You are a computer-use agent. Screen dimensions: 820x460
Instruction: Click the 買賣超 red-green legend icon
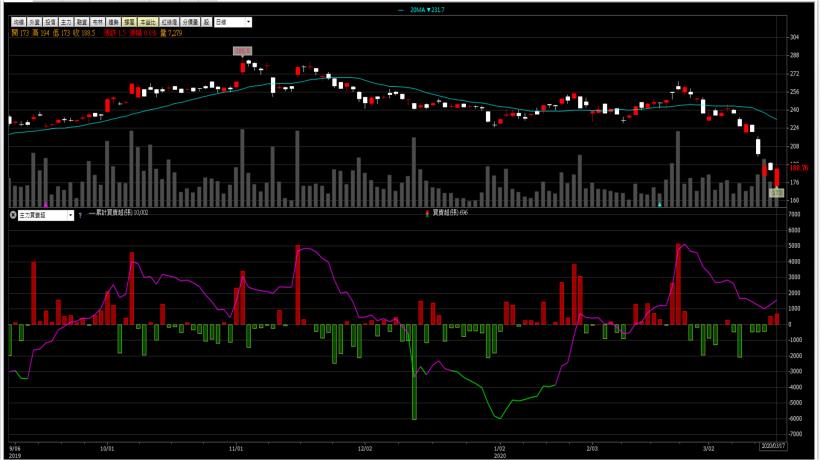tap(427, 214)
